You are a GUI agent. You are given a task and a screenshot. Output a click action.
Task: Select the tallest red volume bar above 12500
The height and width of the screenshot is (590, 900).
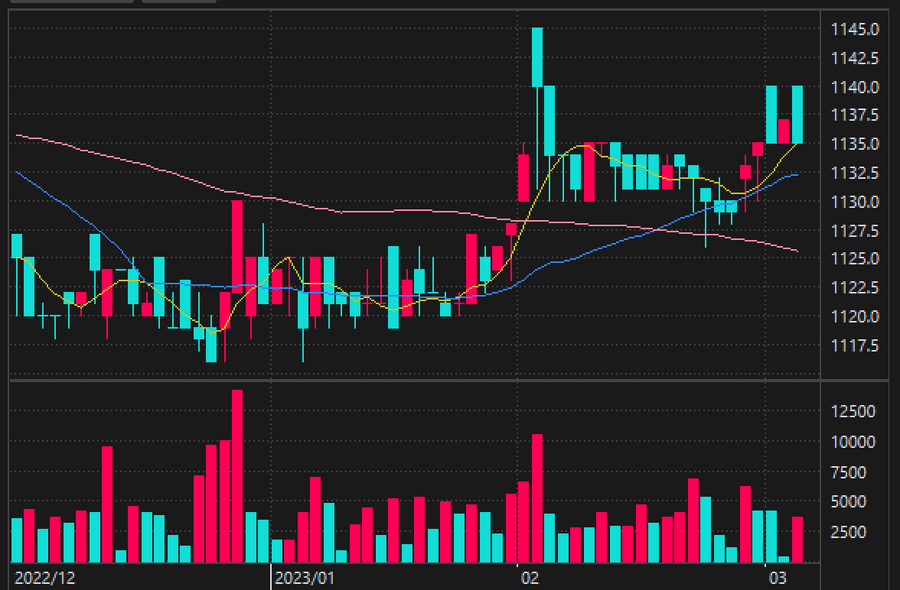pyautogui.click(x=237, y=476)
